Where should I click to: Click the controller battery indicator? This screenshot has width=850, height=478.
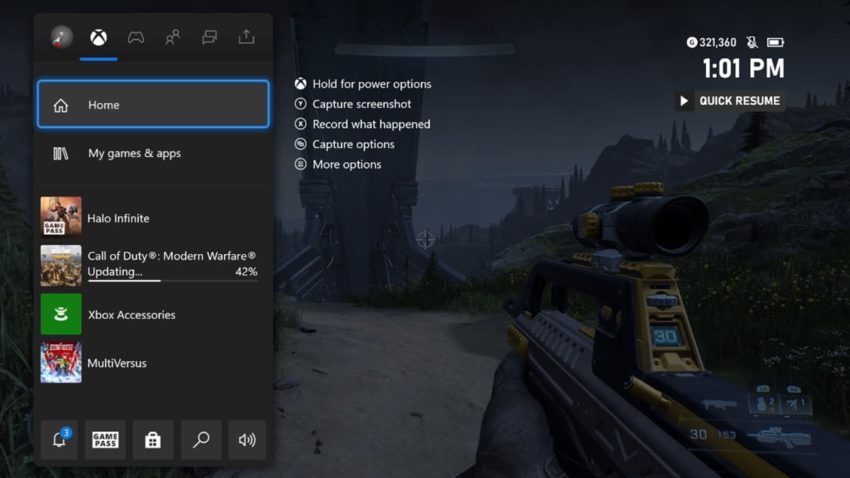(775, 42)
